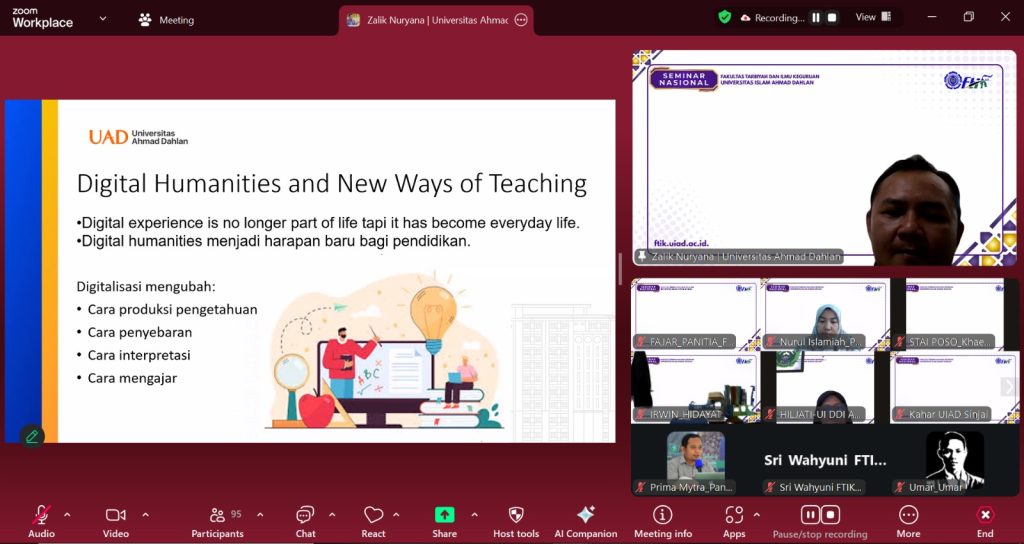Open the View layout menu
The height and width of the screenshot is (544, 1024).
coord(871,17)
